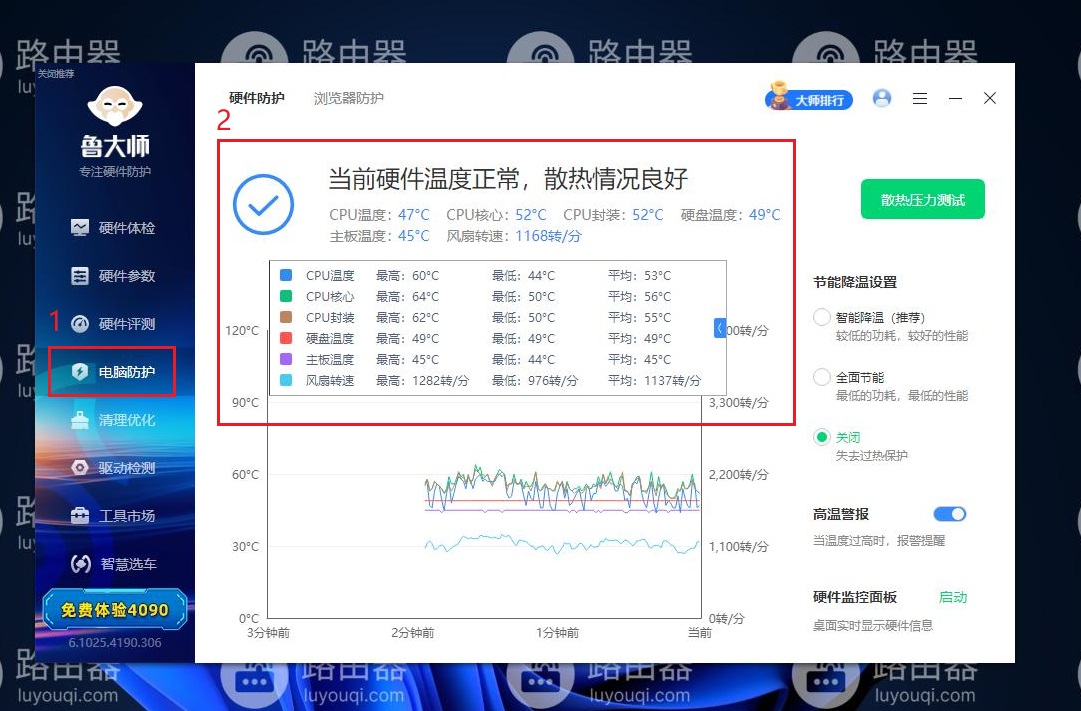
Task: Open 硬件评测 in the sidebar
Action: tap(113, 324)
